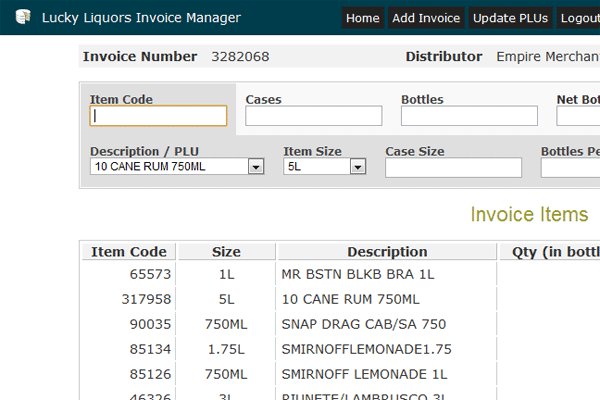Viewport: 600px width, 400px height.
Task: Click into the Bottles input field
Action: (469, 116)
